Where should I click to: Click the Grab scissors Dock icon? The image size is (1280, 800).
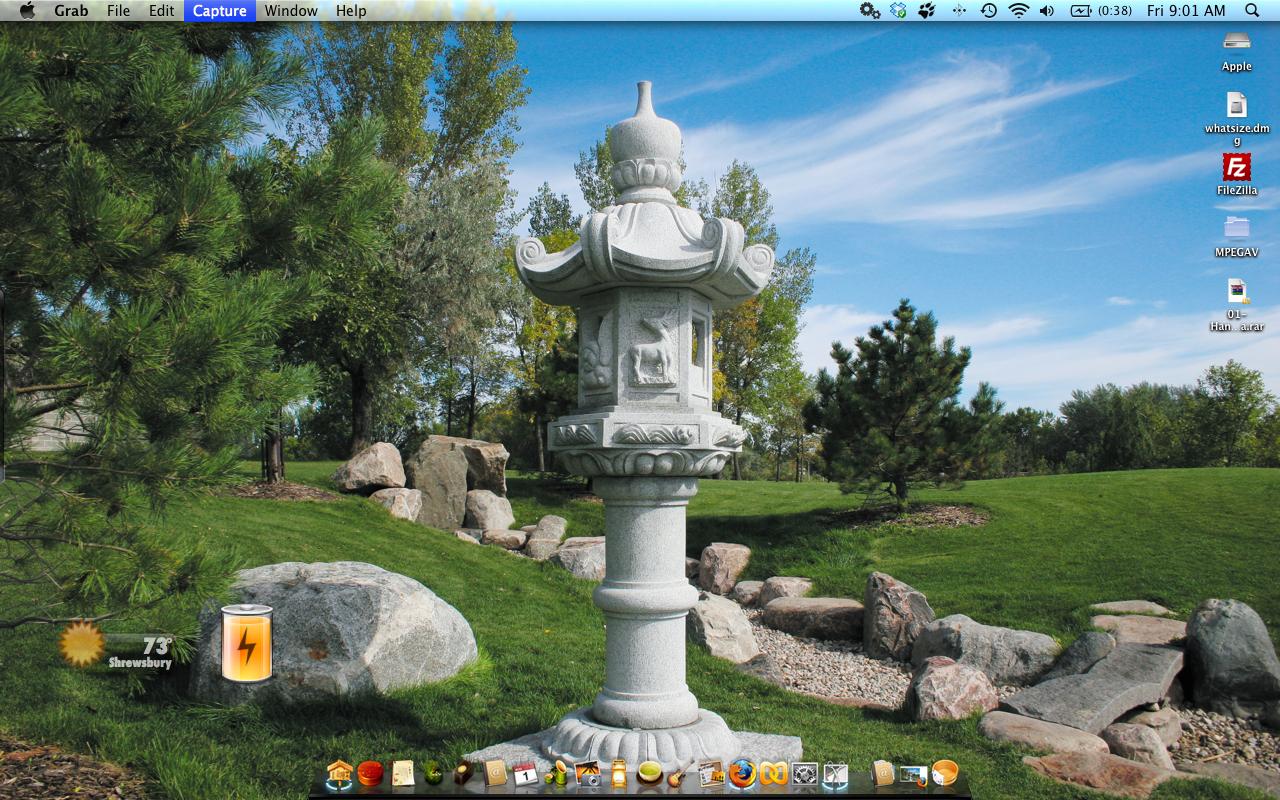835,773
